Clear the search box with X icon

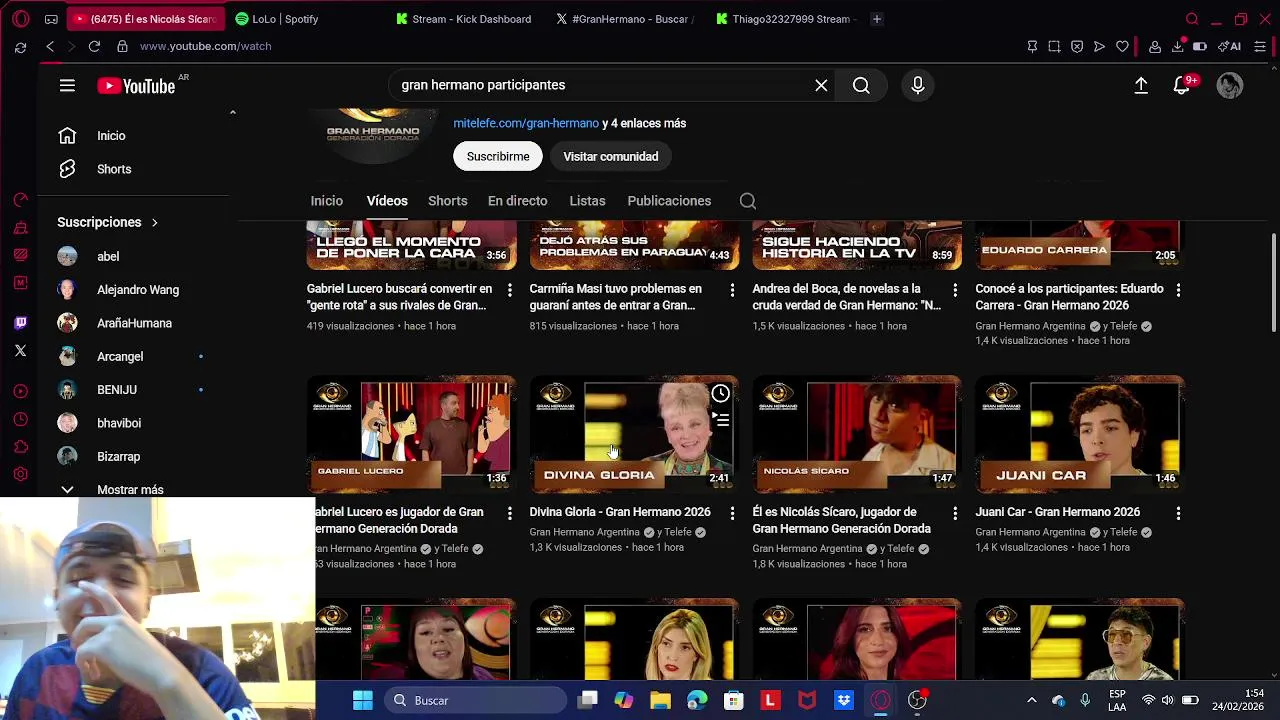click(821, 86)
